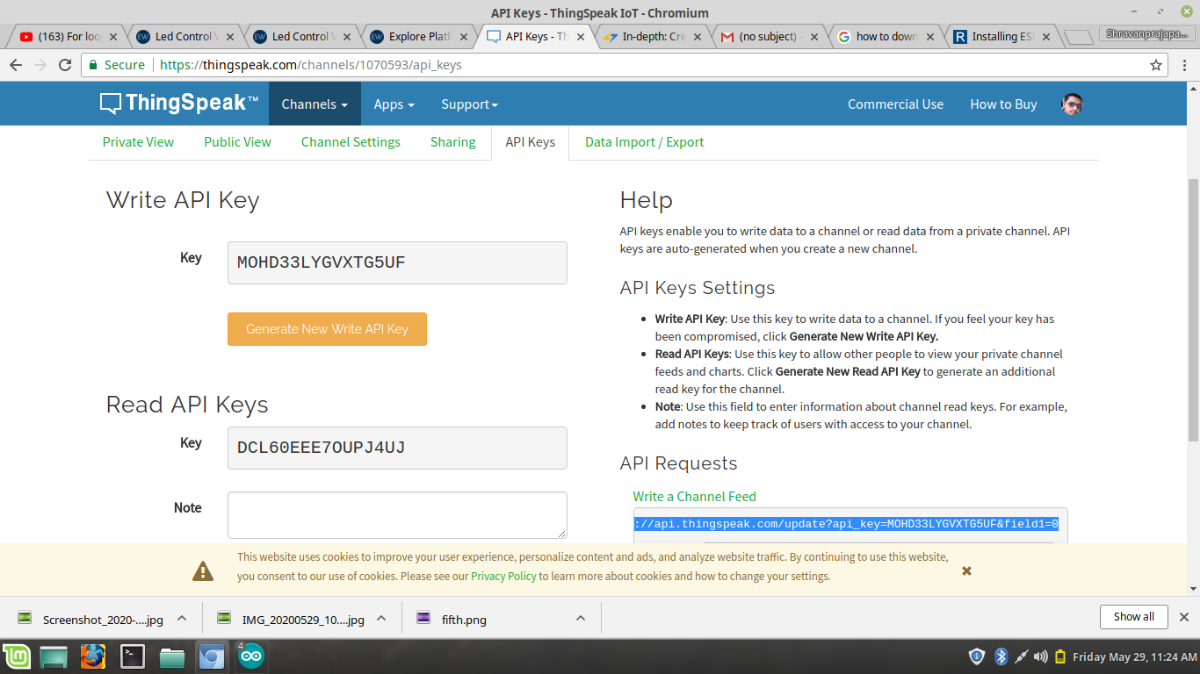Switch to the Channel Settings tab

click(350, 142)
